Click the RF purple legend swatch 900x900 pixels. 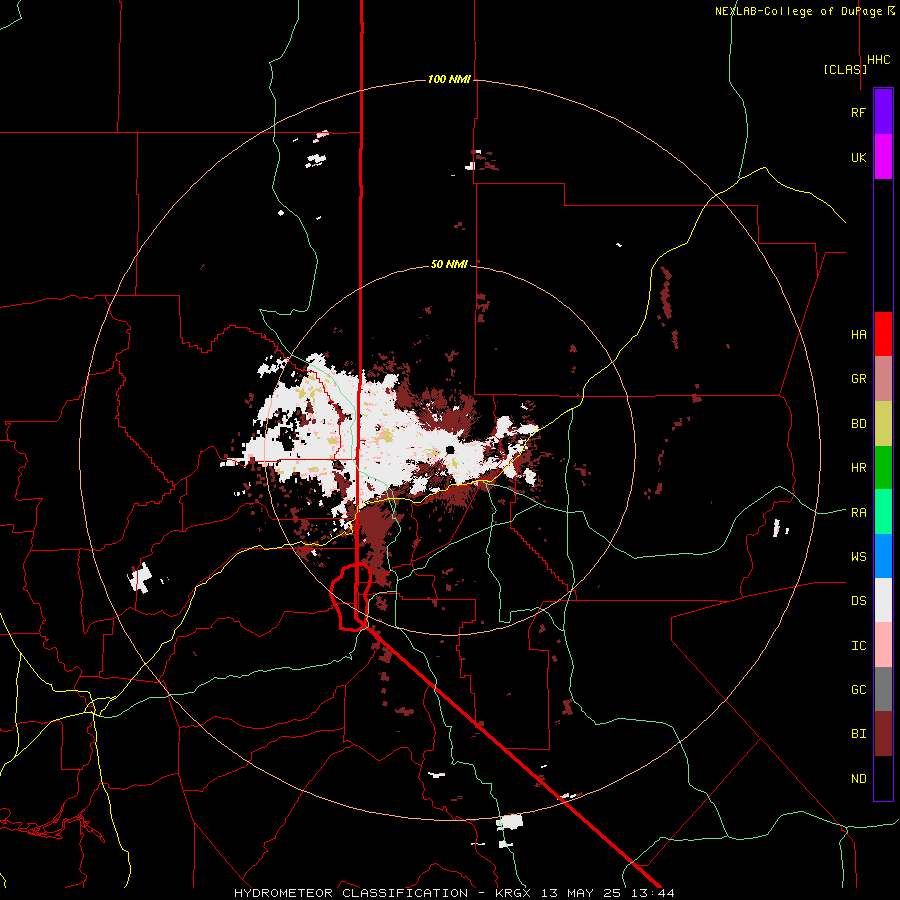click(x=883, y=112)
